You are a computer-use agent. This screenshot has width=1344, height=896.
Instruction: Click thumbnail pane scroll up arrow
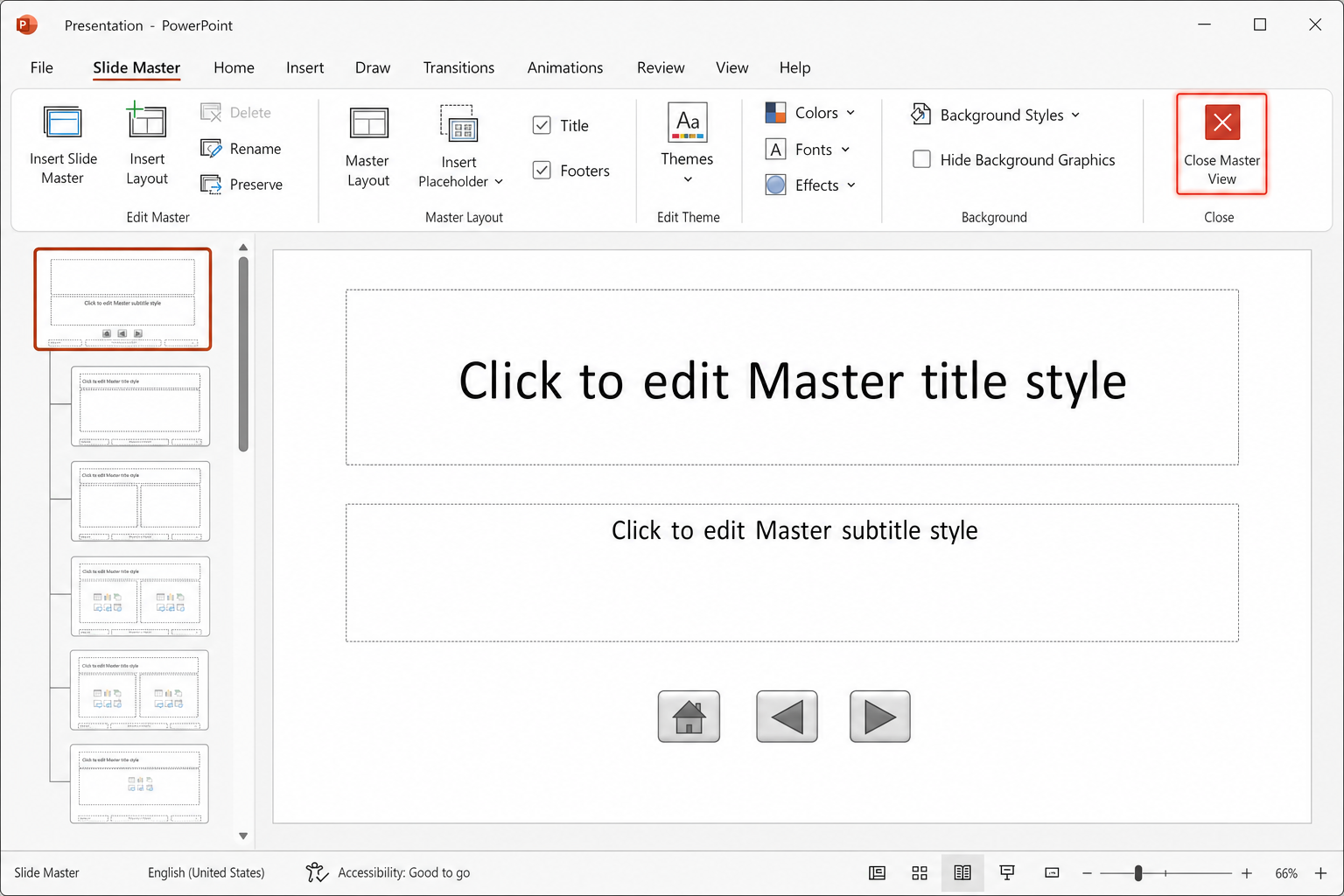(x=243, y=248)
